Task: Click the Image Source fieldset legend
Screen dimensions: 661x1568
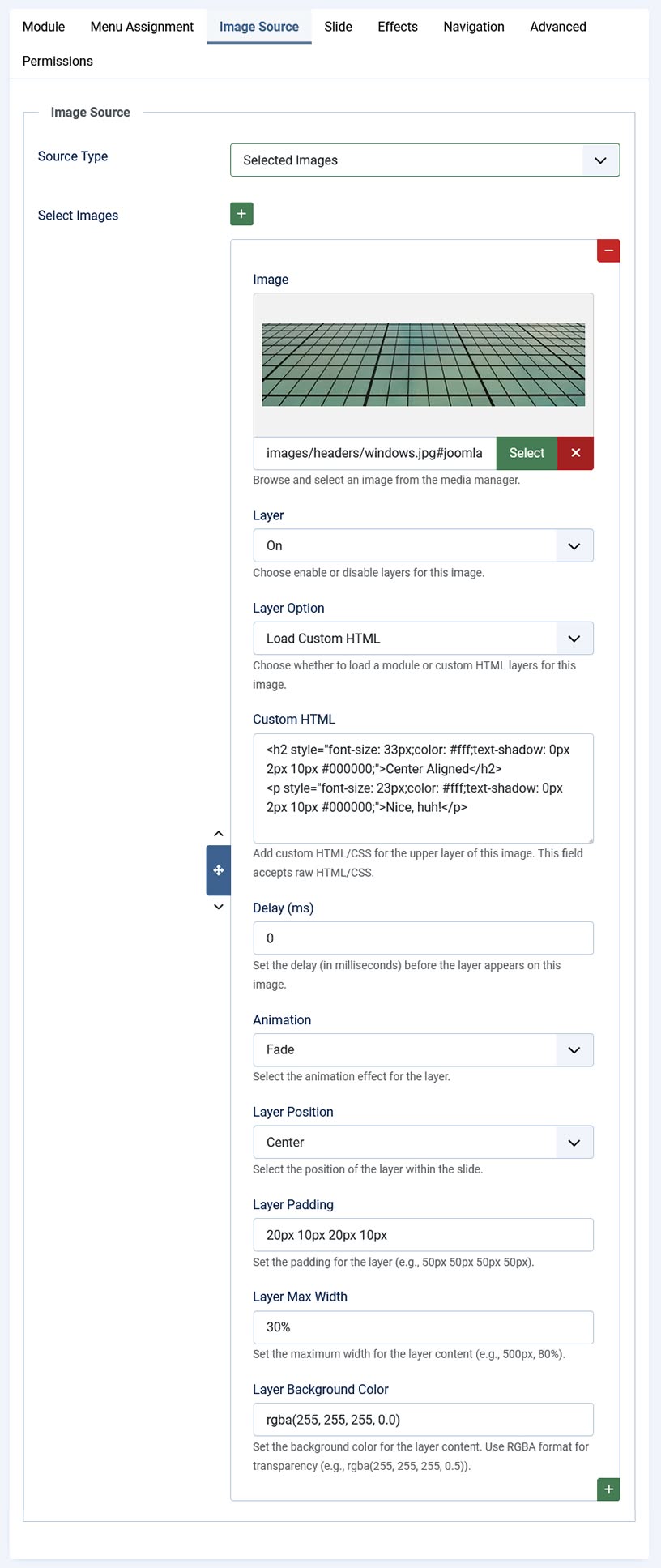Action: point(91,113)
